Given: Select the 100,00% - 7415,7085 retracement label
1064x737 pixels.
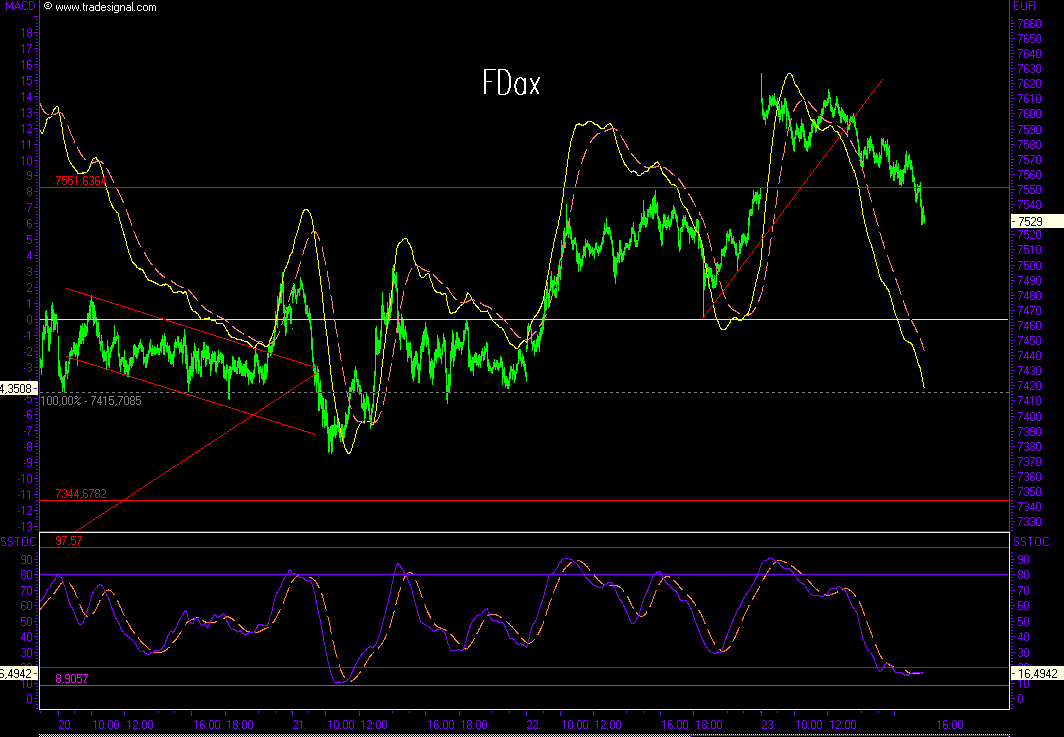Looking at the screenshot, I should pyautogui.click(x=91, y=401).
